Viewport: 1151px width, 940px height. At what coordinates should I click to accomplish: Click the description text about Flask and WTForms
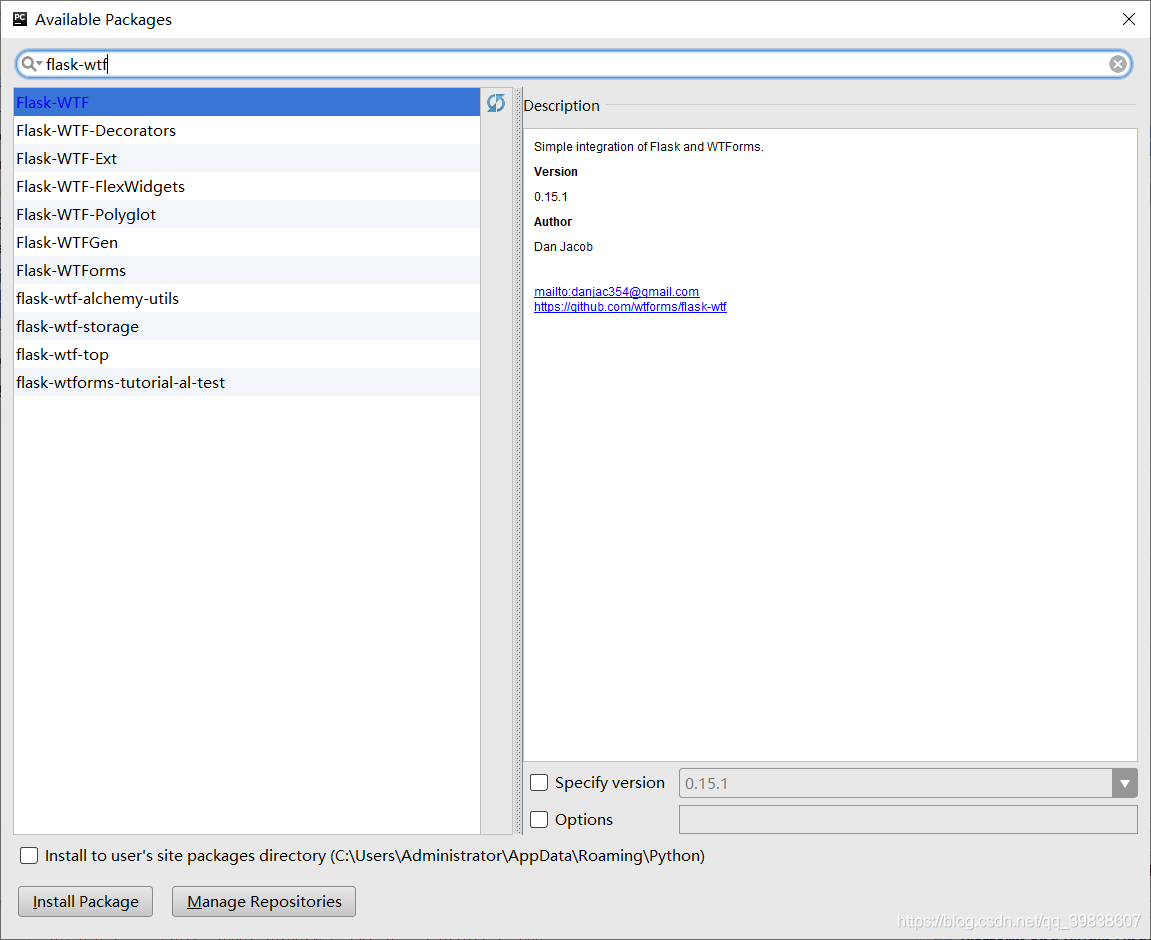pos(648,147)
